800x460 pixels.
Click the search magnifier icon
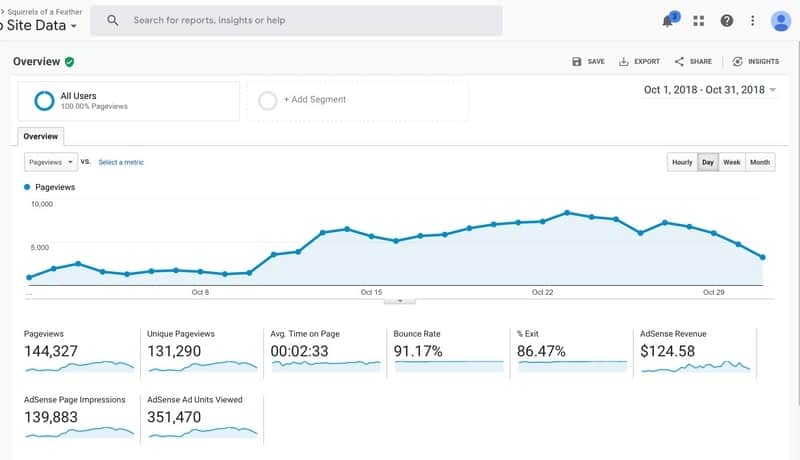pos(112,20)
